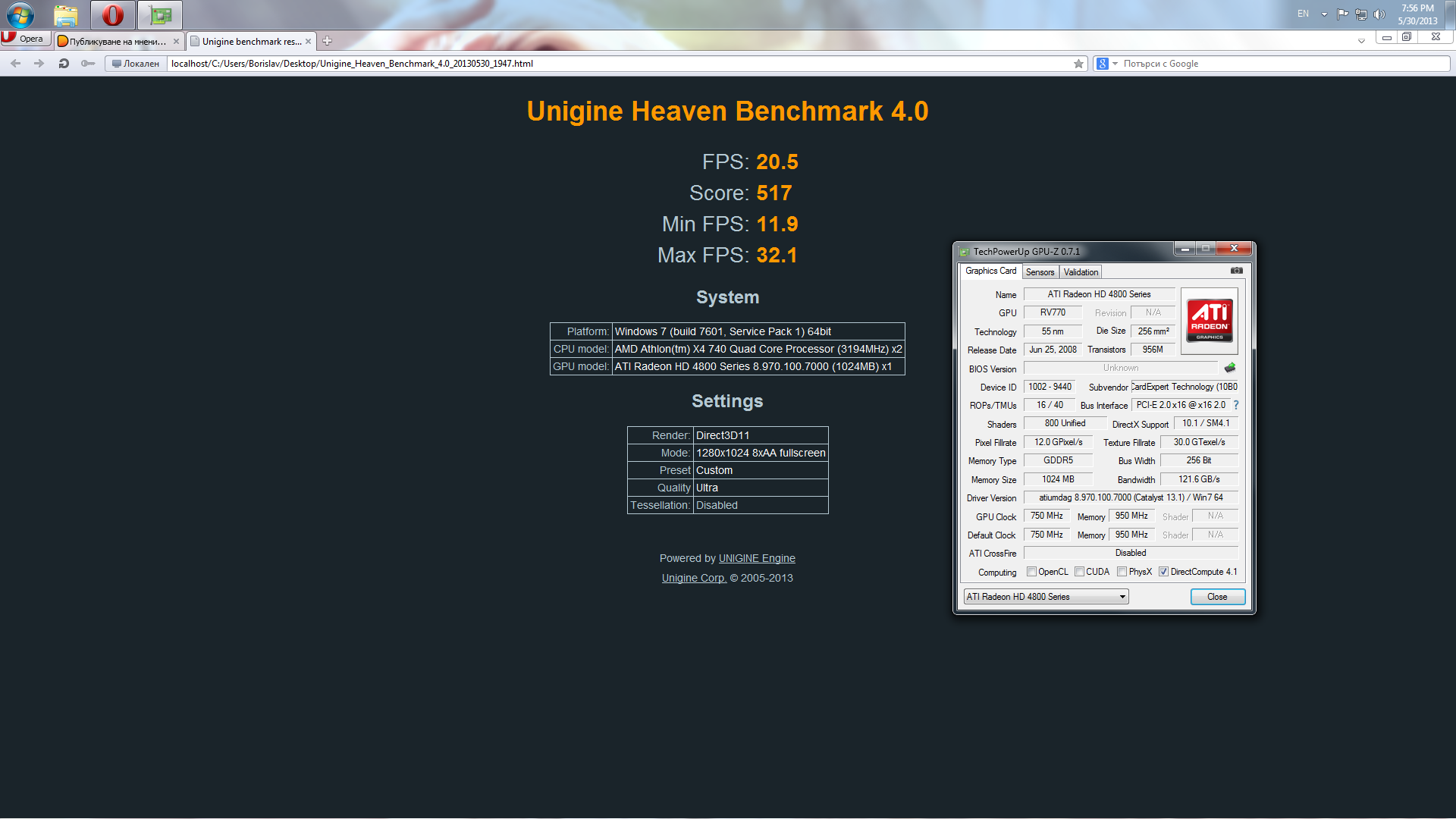Image resolution: width=1456 pixels, height=819 pixels.
Task: Select the Graphics Card tab in GPU-Z
Action: pyautogui.click(x=990, y=271)
